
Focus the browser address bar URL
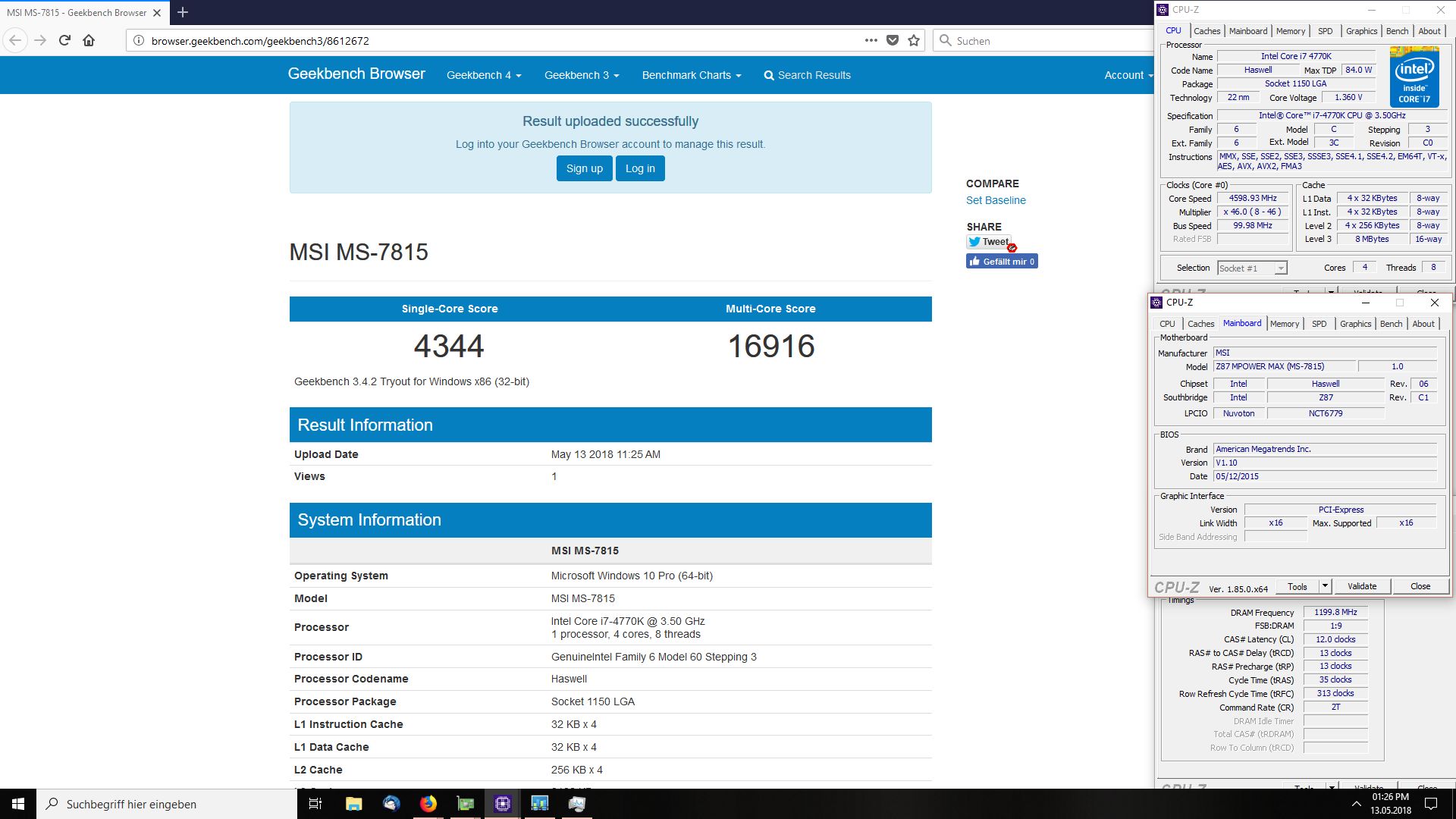point(260,41)
